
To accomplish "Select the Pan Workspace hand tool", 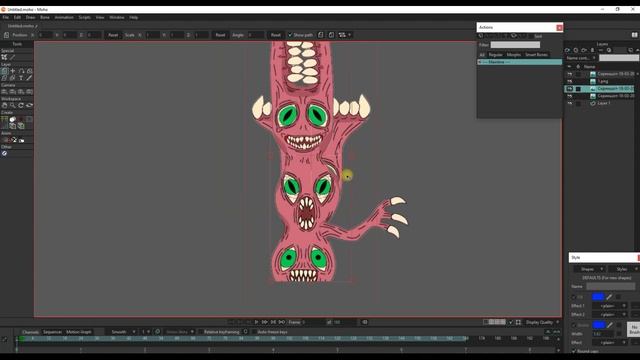I will (4, 105).
